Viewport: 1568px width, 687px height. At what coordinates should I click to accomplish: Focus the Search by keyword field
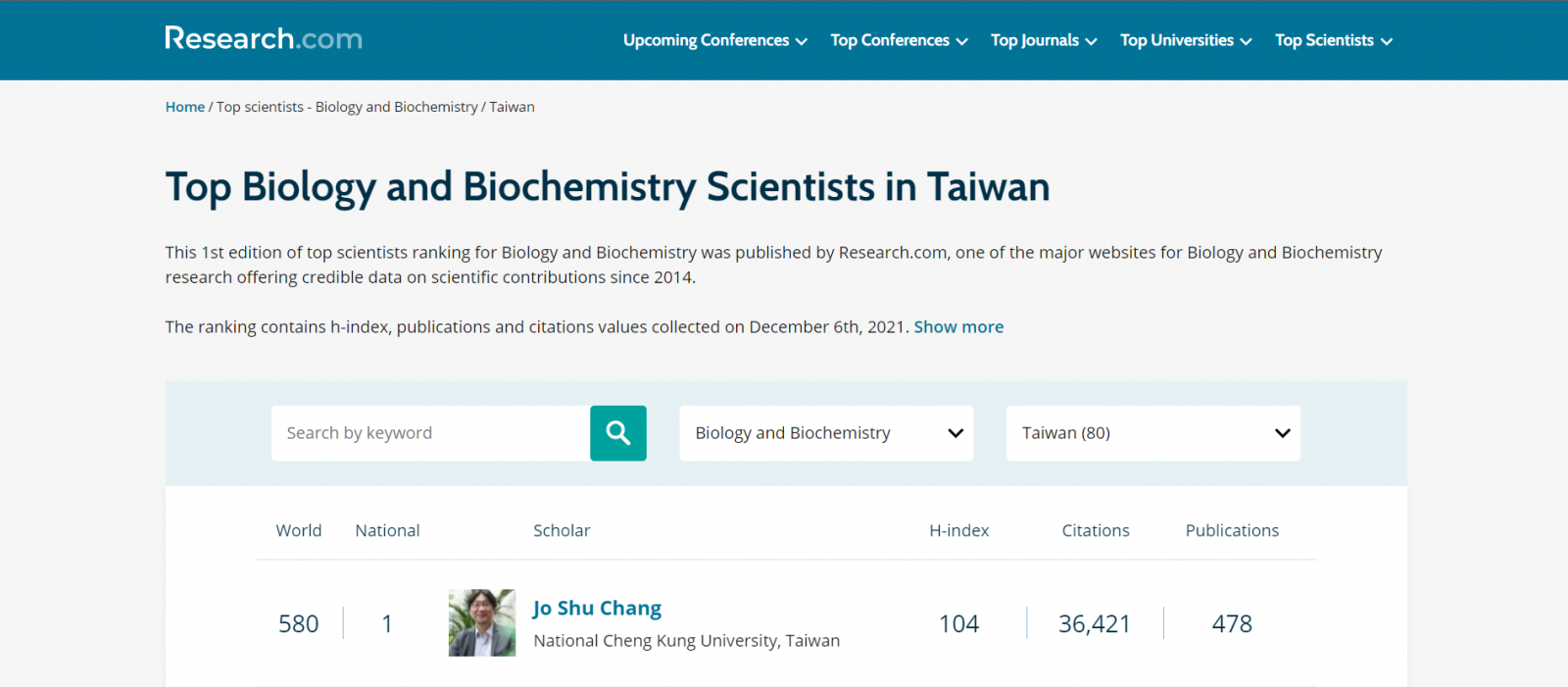[x=430, y=433]
